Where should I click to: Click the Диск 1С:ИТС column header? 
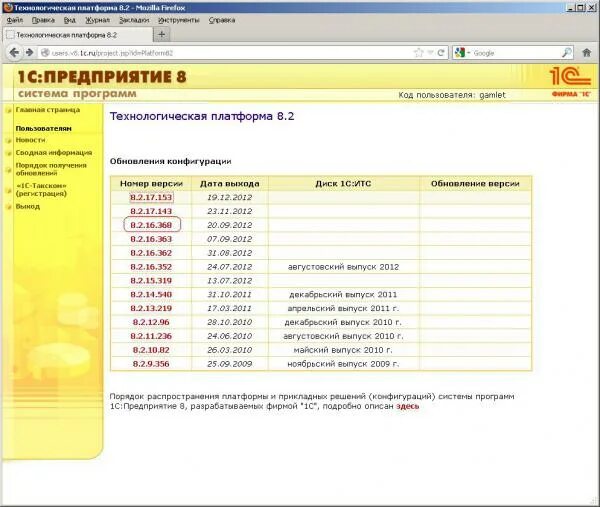tap(343, 184)
